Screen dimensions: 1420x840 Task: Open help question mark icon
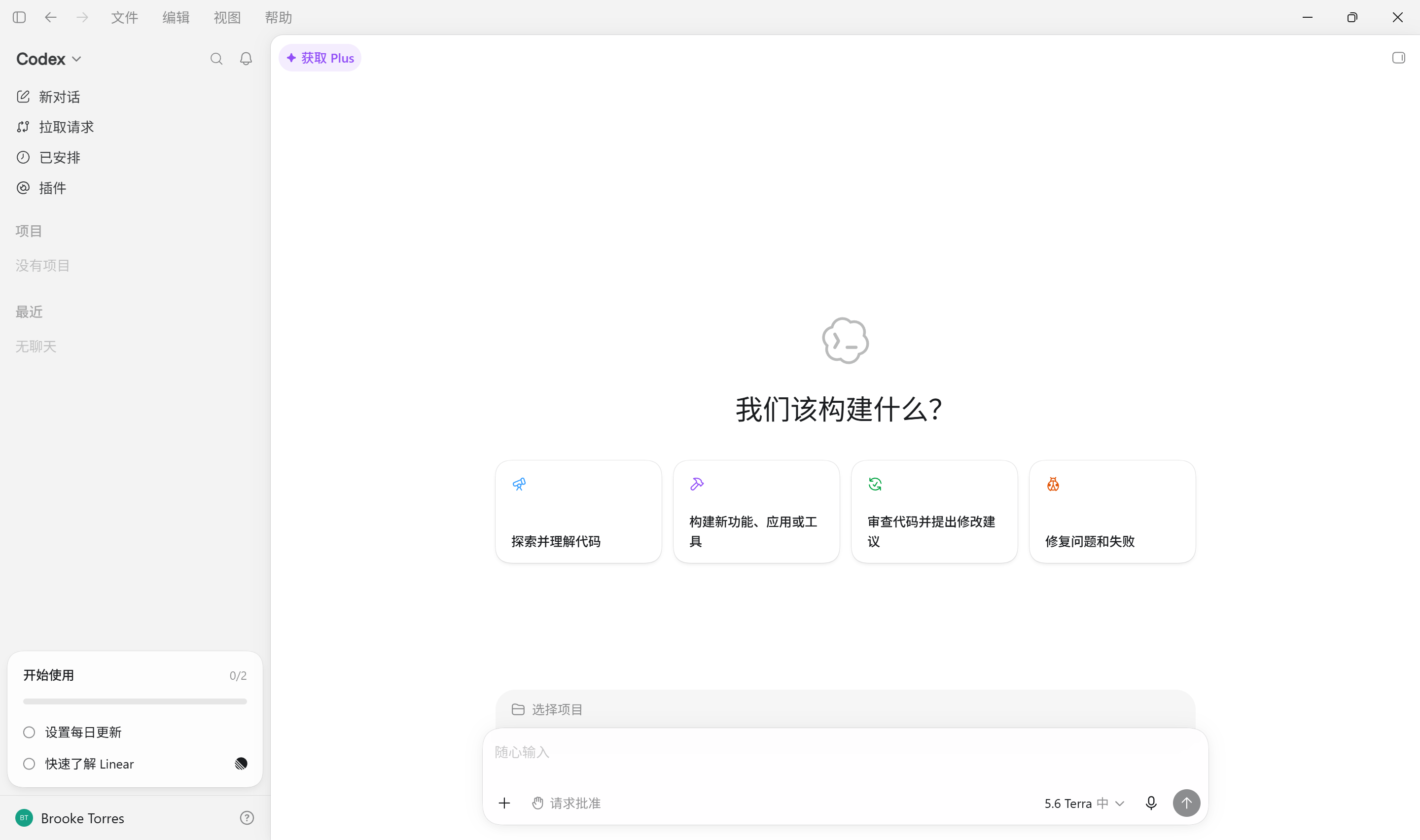click(247, 818)
